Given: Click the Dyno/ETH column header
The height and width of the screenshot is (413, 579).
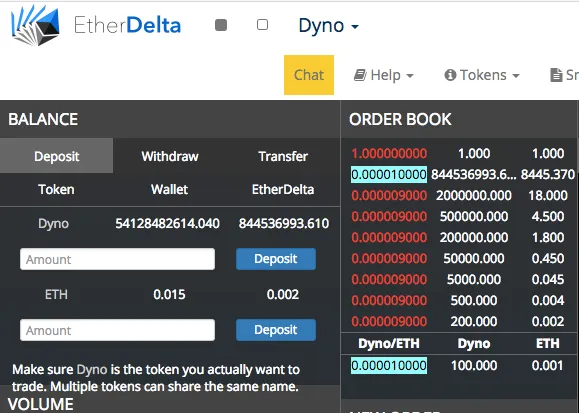Looking at the screenshot, I should pyautogui.click(x=389, y=344).
